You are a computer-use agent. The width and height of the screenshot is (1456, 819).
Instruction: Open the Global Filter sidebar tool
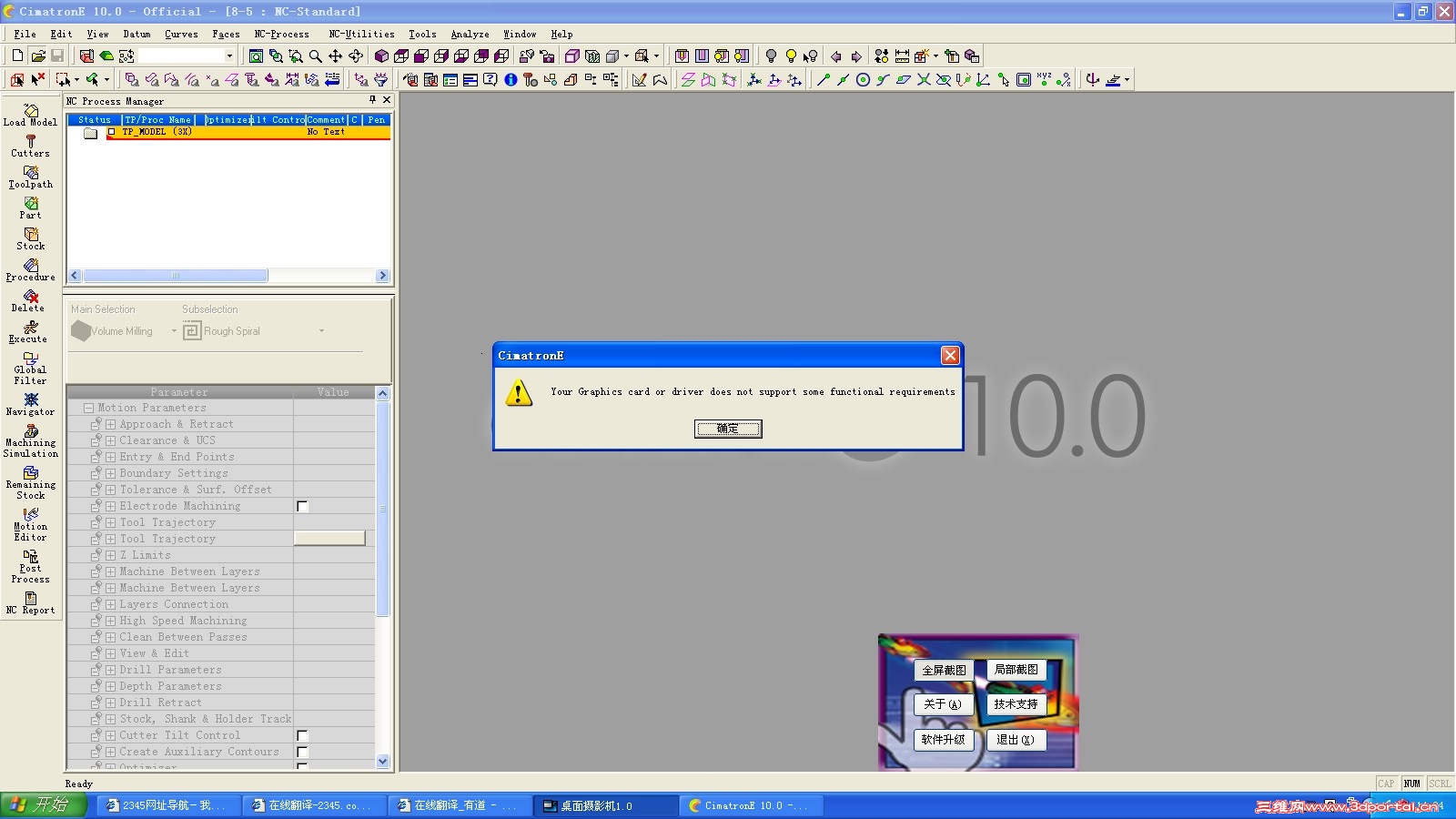pyautogui.click(x=30, y=368)
